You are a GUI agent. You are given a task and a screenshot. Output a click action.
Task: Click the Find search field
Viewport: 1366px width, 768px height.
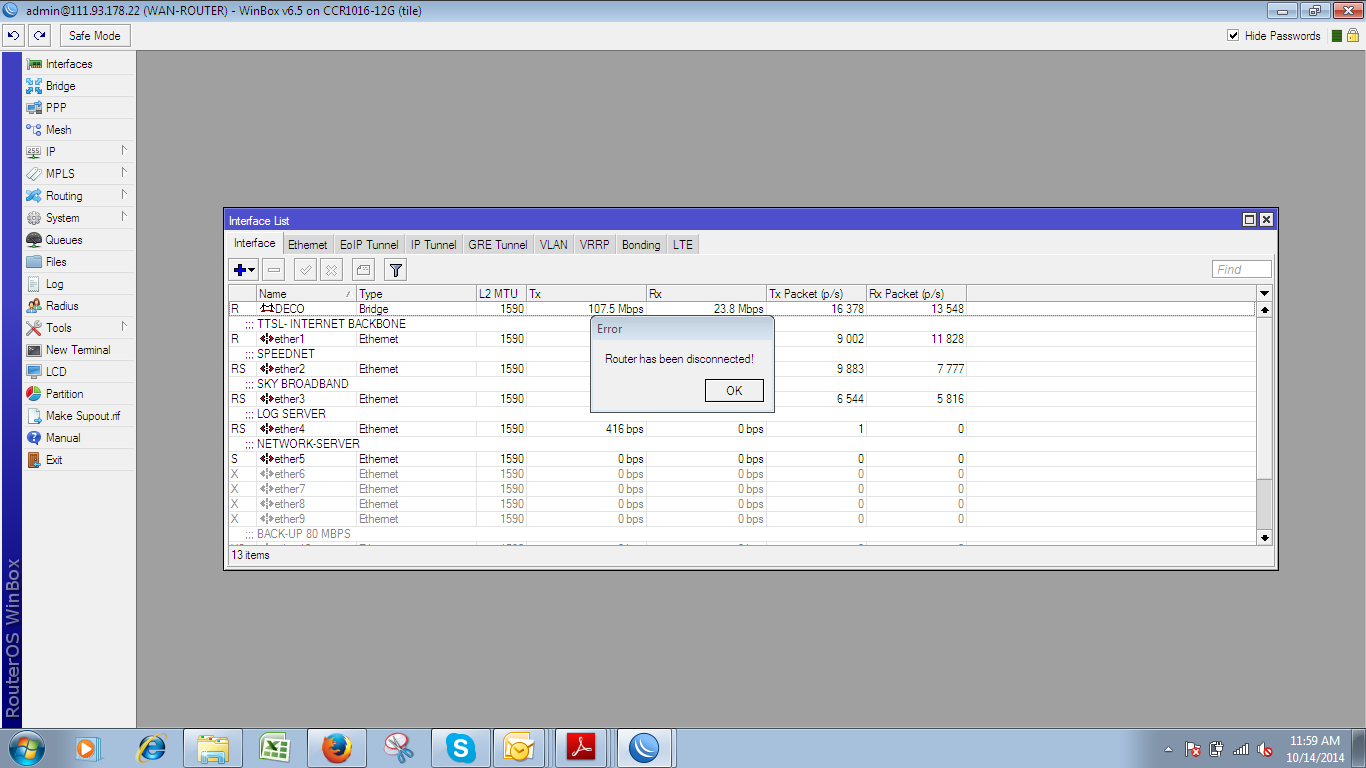coord(1242,269)
